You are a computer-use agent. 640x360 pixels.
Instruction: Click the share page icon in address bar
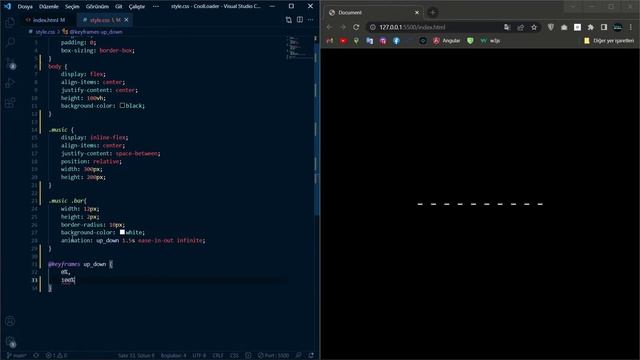click(x=520, y=27)
